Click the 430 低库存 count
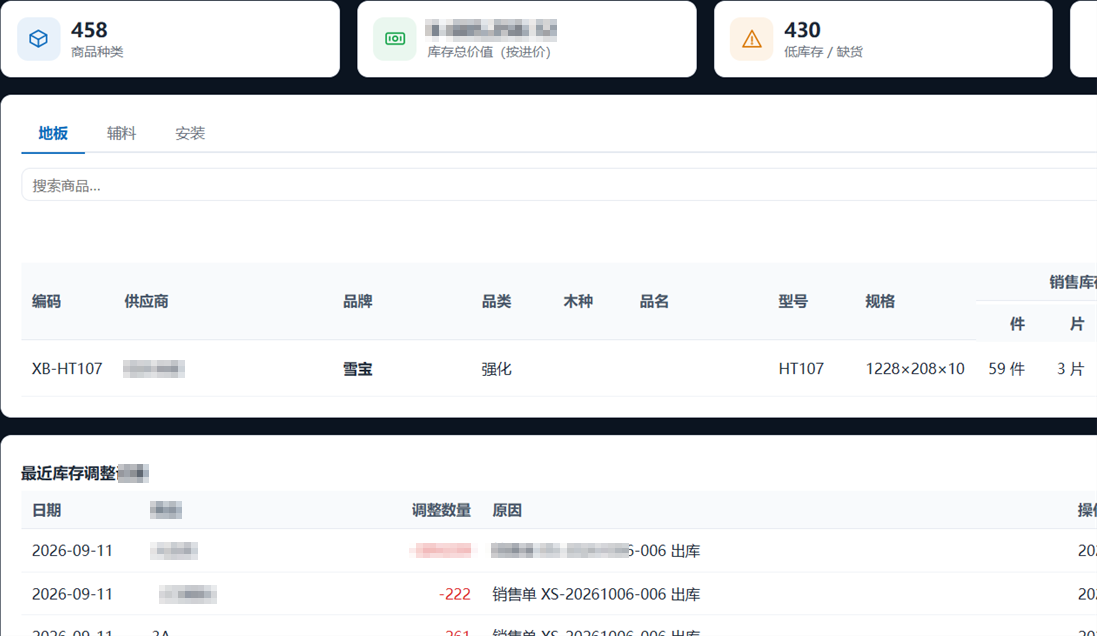The height and width of the screenshot is (636, 1097). coord(802,30)
